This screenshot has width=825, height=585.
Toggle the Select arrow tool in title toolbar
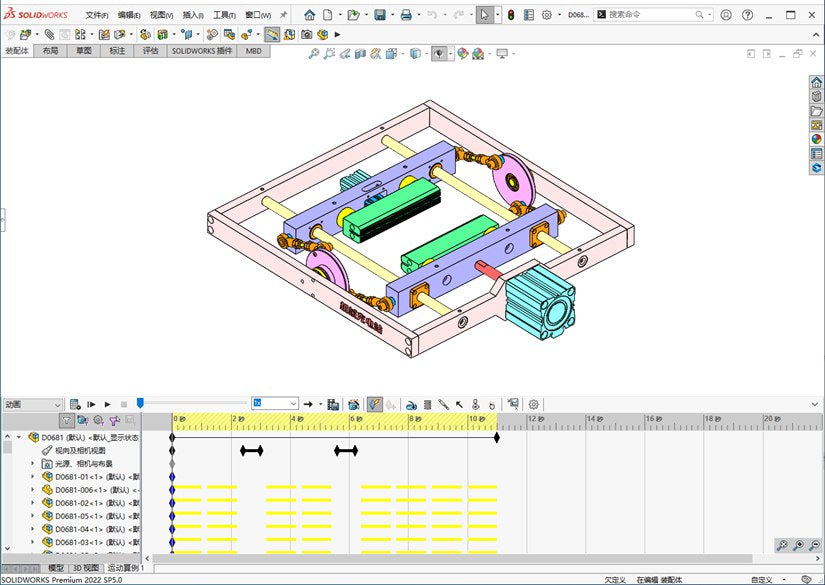[484, 15]
